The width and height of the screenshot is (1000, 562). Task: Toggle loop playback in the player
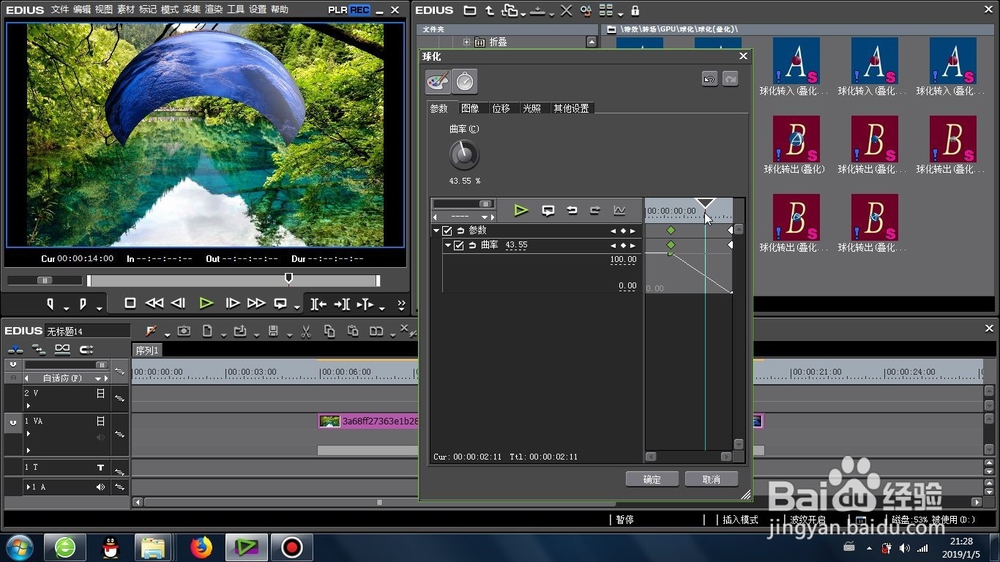click(280, 304)
